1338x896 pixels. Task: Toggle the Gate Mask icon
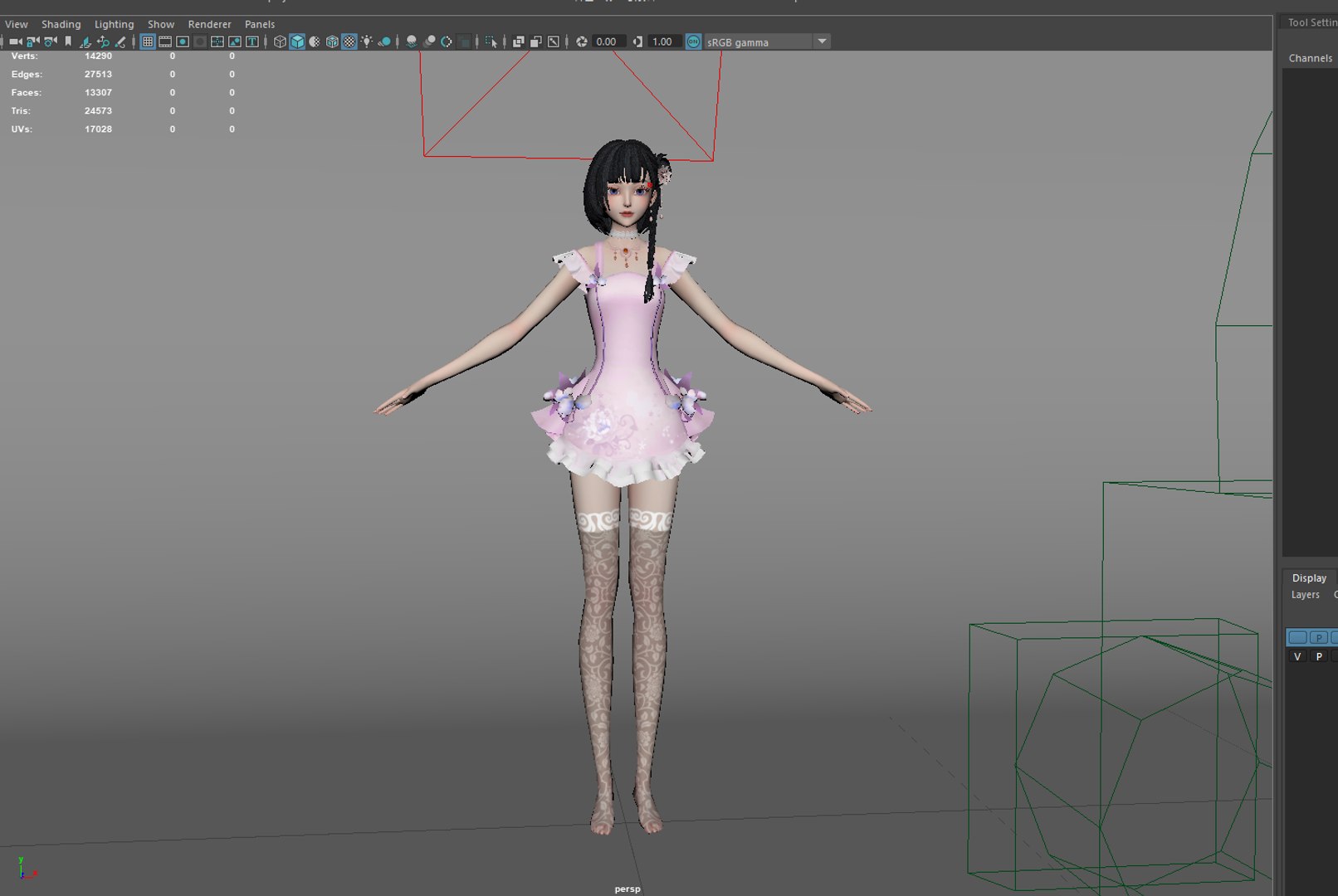point(200,41)
